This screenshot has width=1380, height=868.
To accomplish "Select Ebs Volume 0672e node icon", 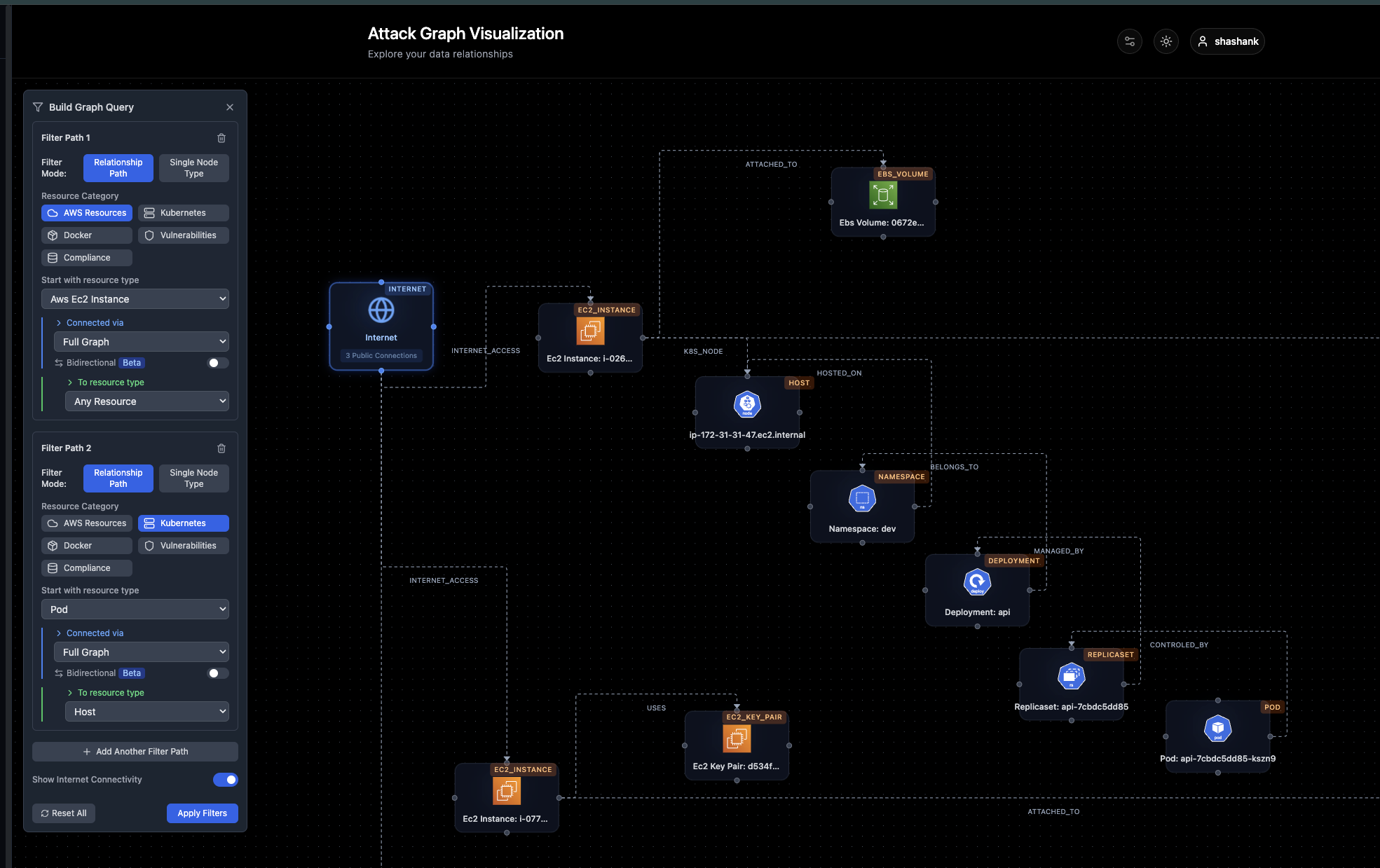I will coord(883,195).
